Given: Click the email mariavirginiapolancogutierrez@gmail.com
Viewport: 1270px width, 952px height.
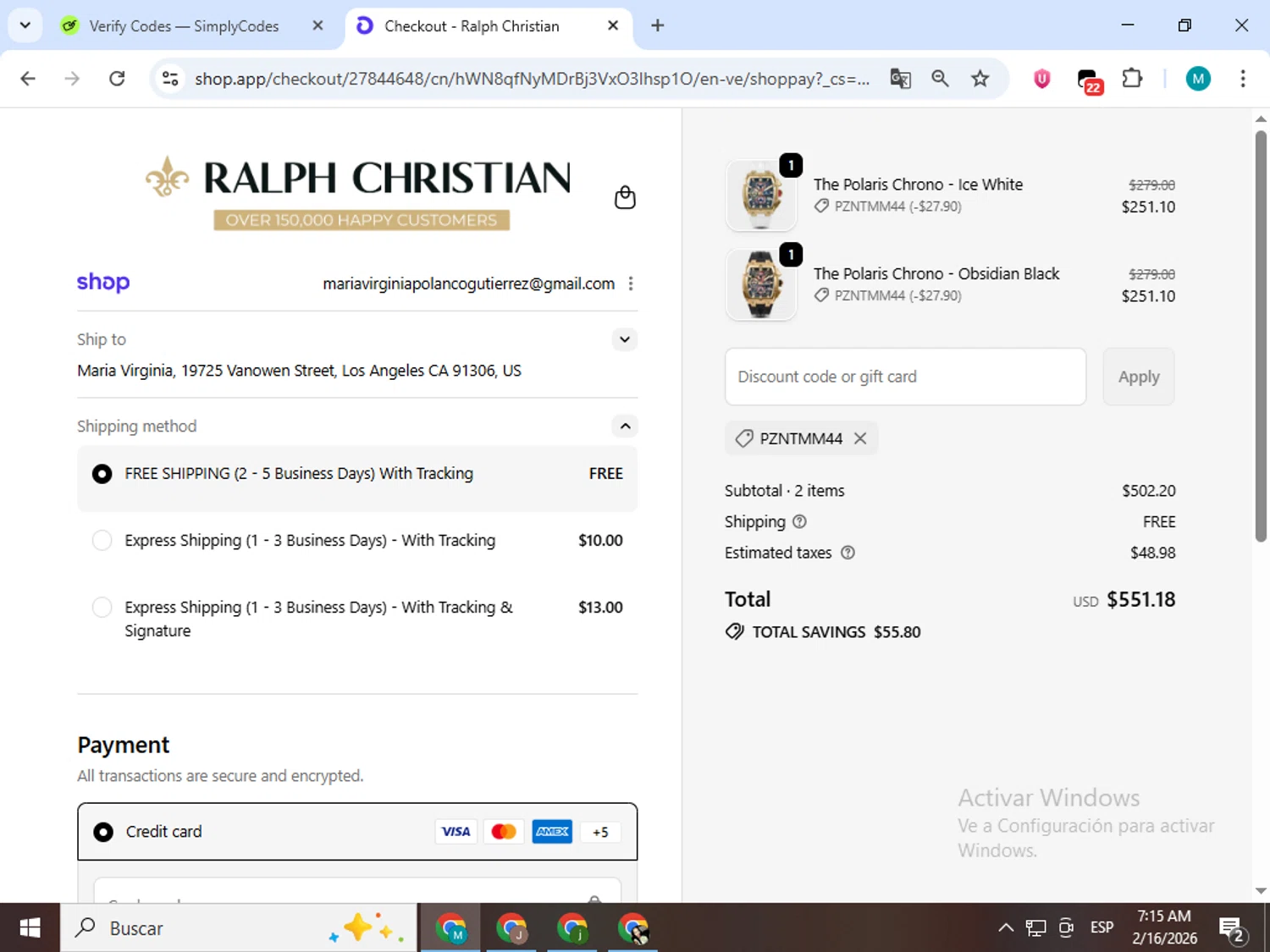Looking at the screenshot, I should tap(468, 283).
